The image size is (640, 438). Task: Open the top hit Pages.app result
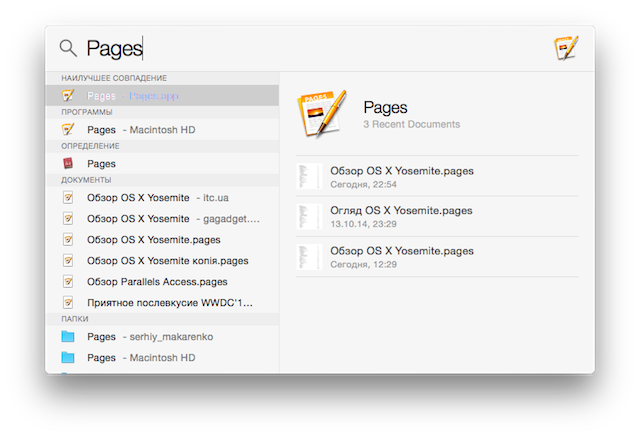[162, 96]
